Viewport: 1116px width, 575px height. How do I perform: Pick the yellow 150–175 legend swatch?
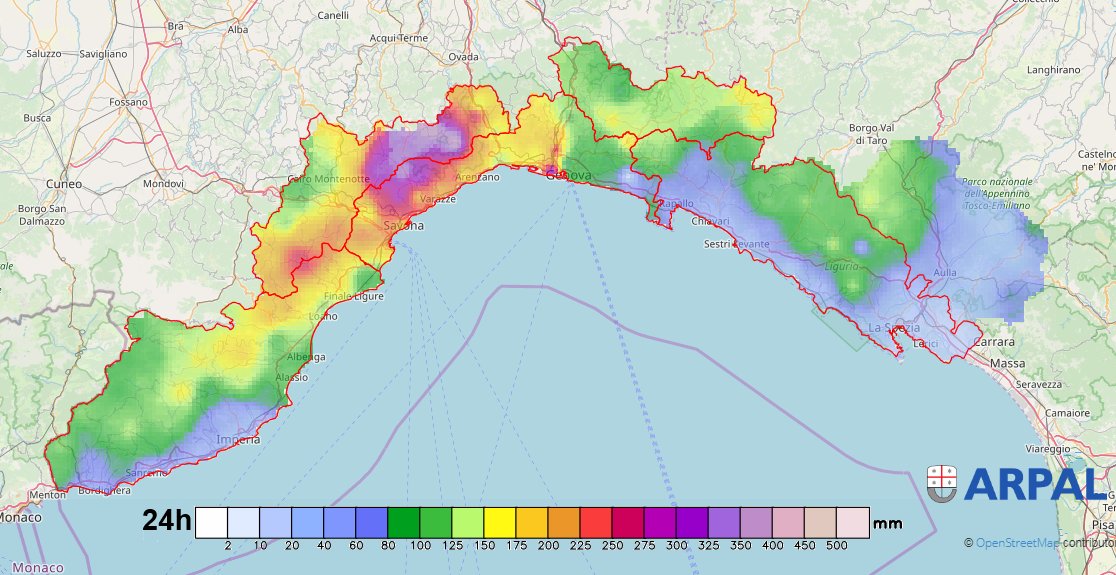point(500,522)
